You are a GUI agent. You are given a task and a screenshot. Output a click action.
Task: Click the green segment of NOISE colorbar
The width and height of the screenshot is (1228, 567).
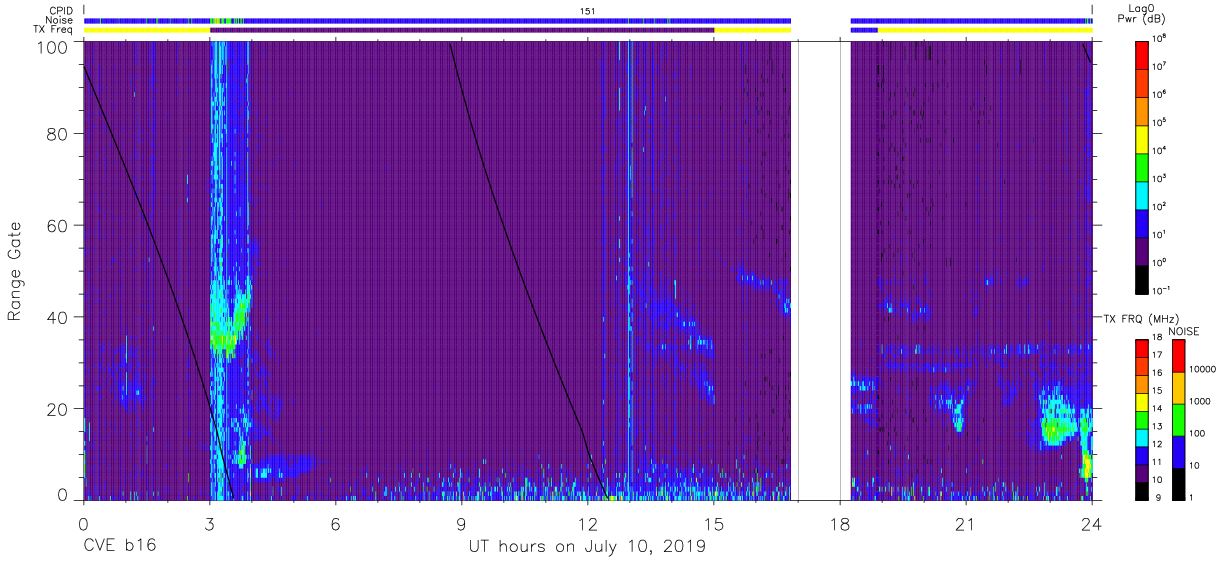click(1178, 419)
